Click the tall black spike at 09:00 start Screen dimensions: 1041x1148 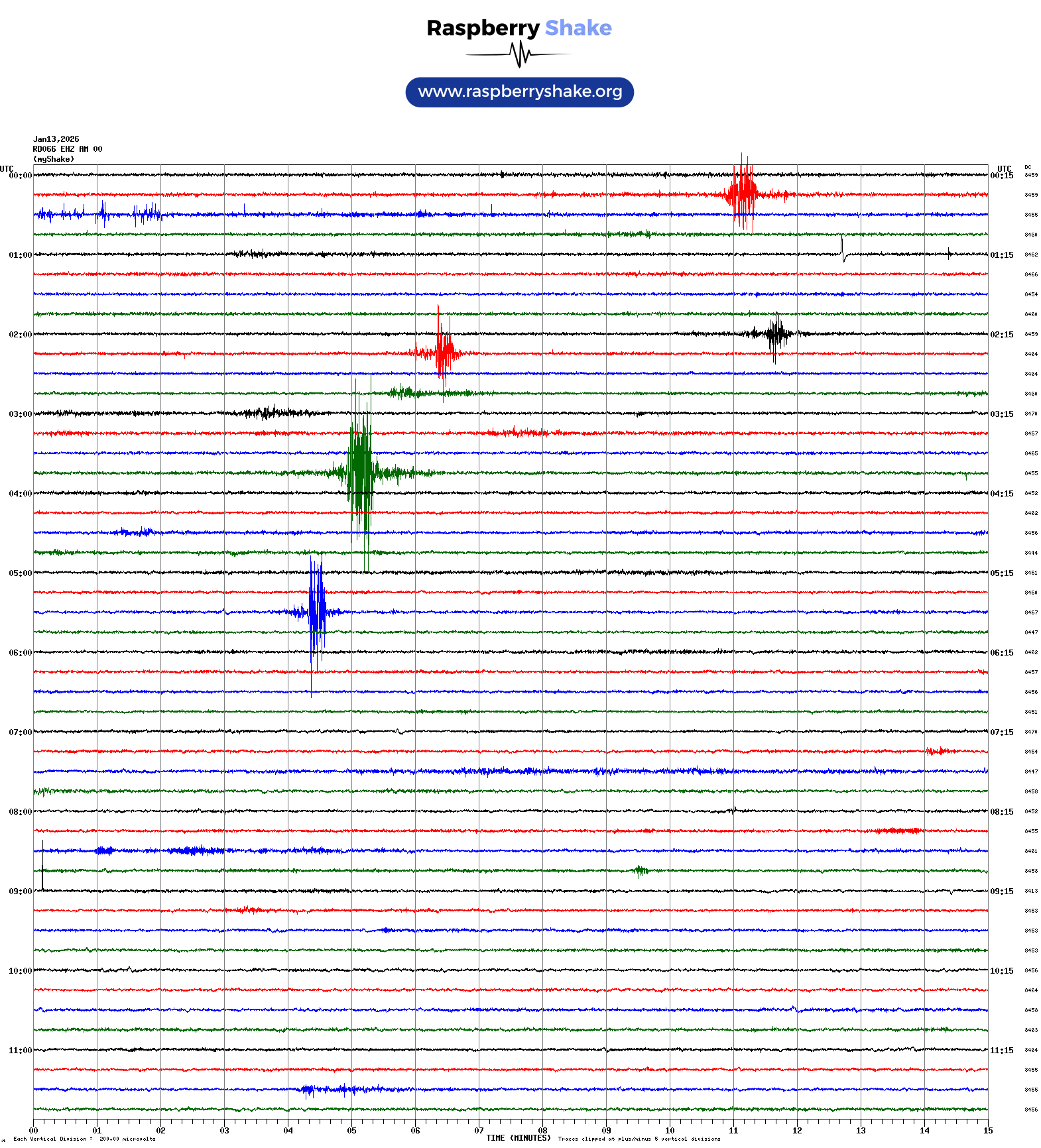pos(42,866)
